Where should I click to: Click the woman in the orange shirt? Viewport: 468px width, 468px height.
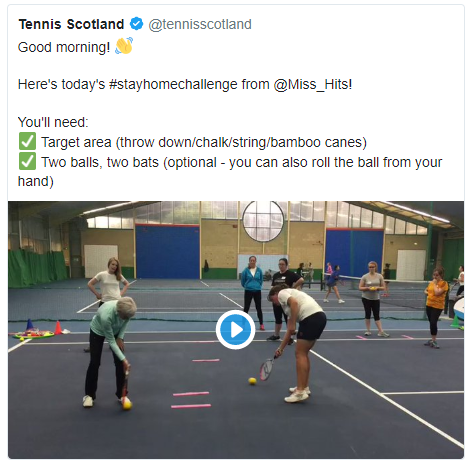[436, 308]
